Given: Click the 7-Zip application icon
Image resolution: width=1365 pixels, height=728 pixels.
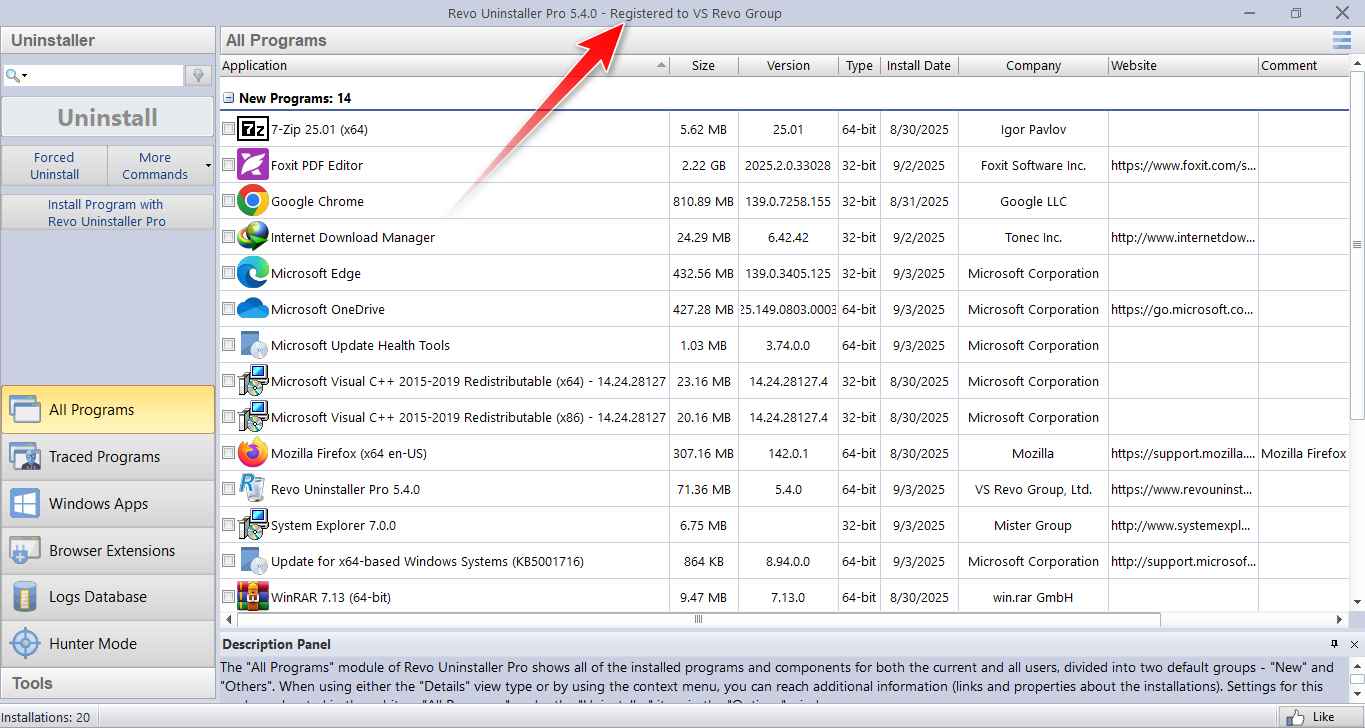Looking at the screenshot, I should (253, 129).
